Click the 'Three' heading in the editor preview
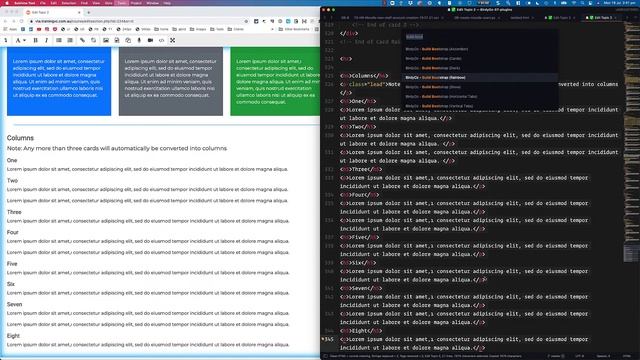The image size is (640, 360). point(14,212)
